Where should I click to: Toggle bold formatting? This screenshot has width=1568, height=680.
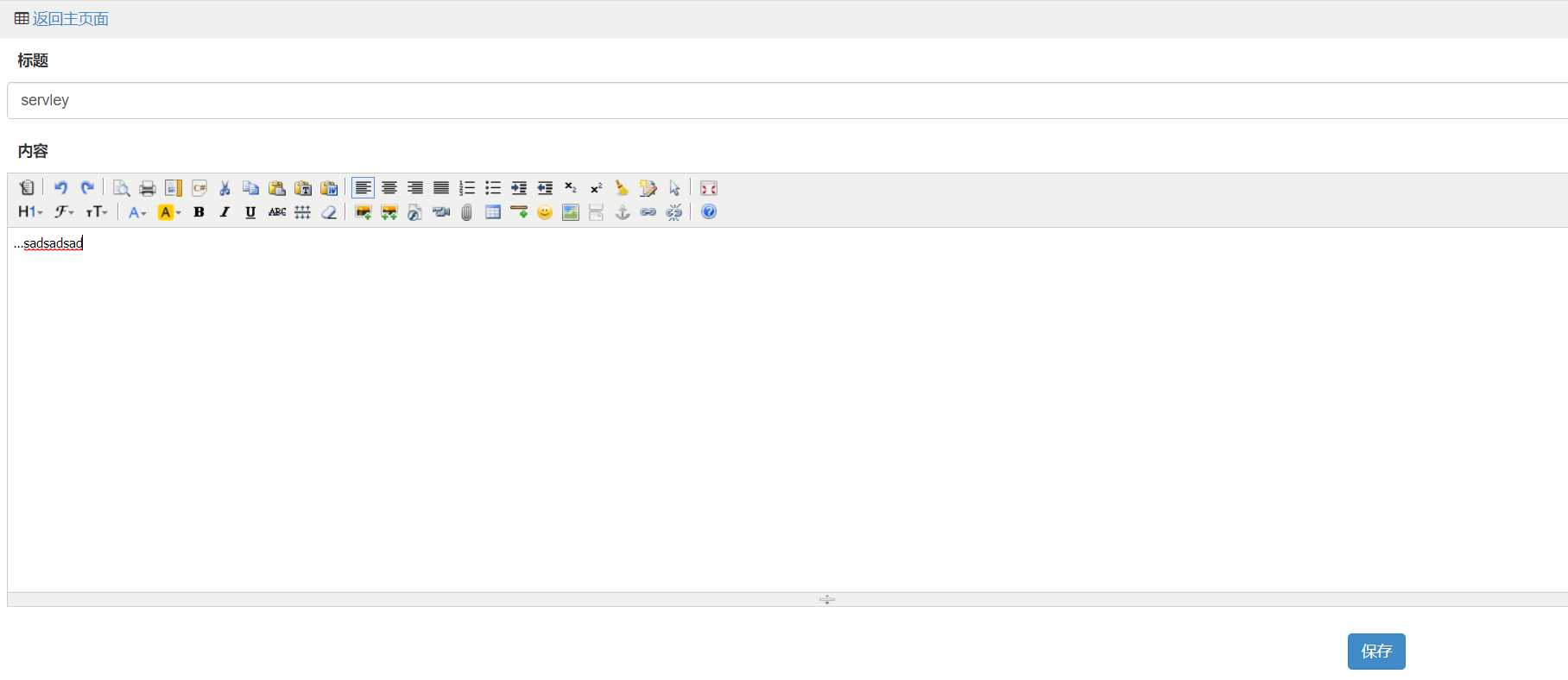click(199, 211)
